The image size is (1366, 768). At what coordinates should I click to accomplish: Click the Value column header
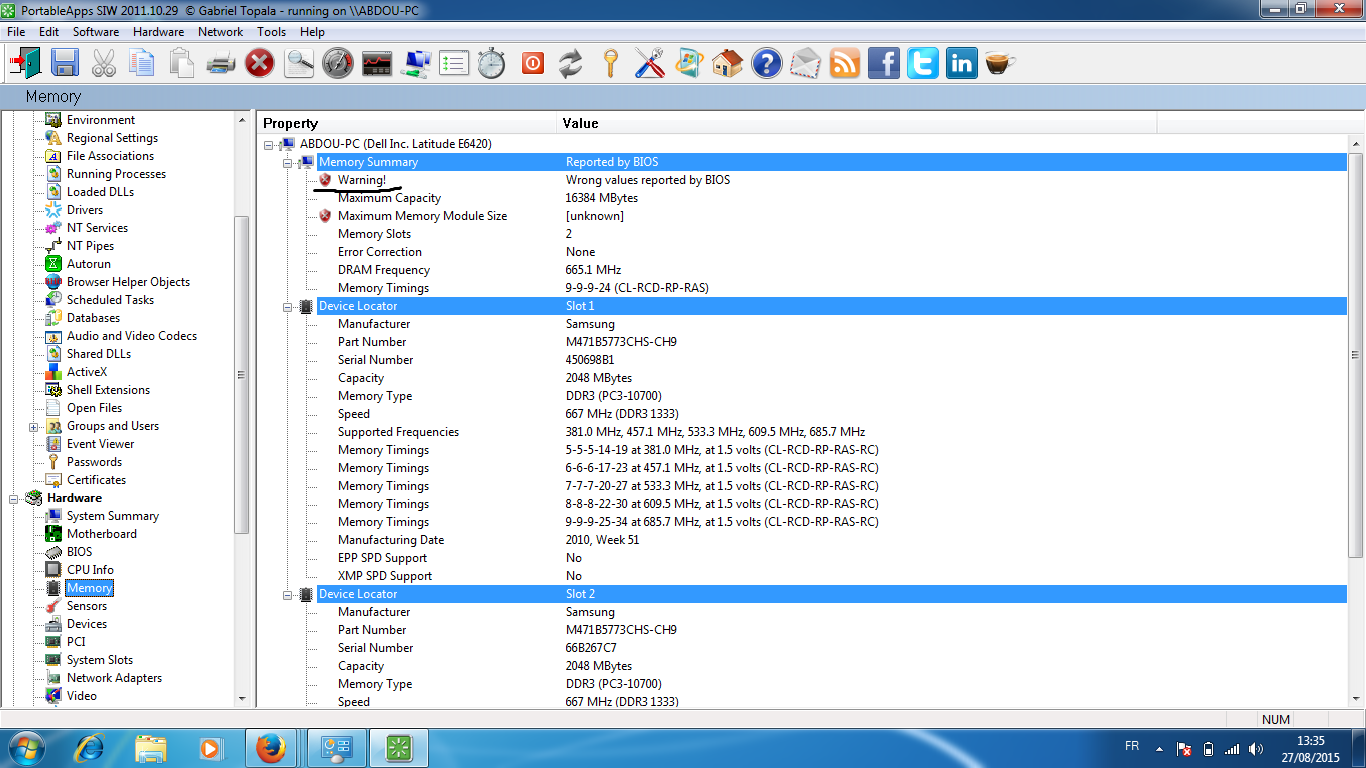click(856, 123)
